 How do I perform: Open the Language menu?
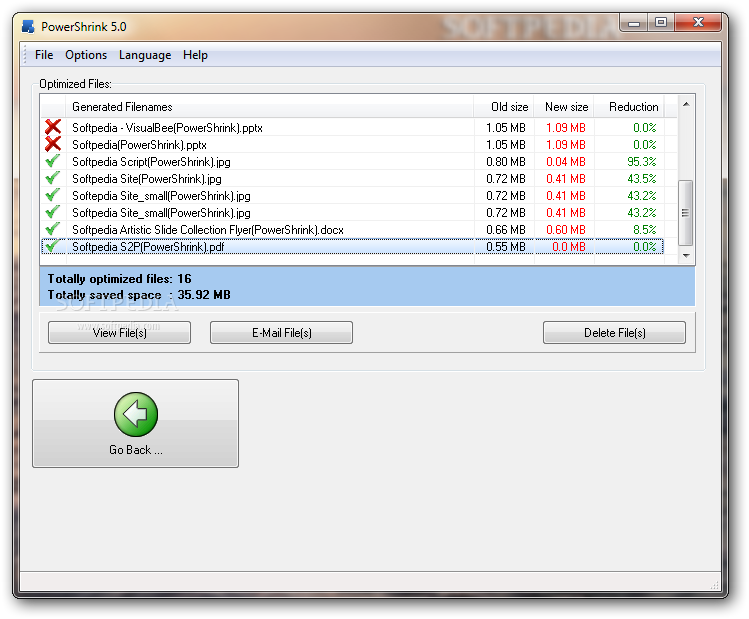click(145, 55)
